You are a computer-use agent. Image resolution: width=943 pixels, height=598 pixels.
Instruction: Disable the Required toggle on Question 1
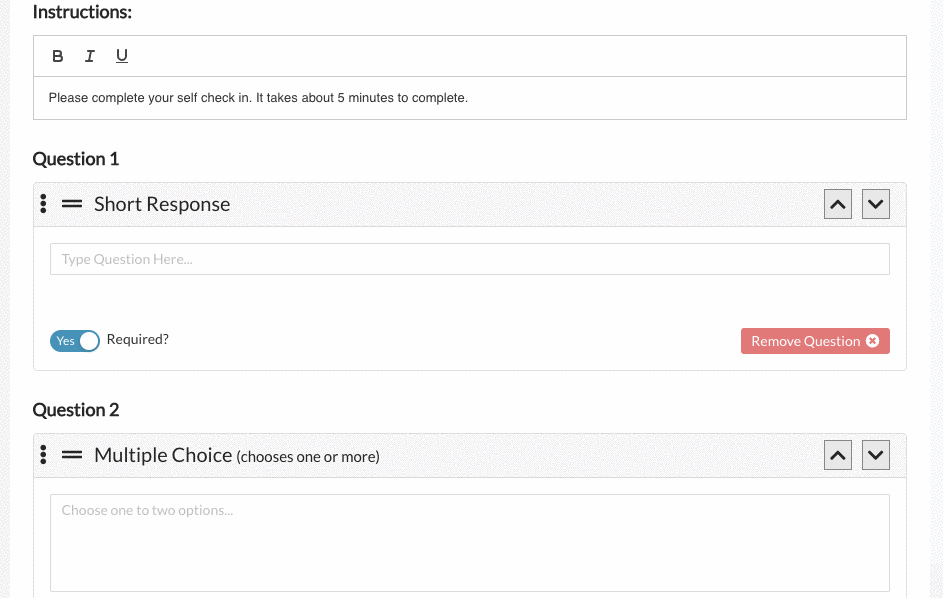[x=75, y=340]
